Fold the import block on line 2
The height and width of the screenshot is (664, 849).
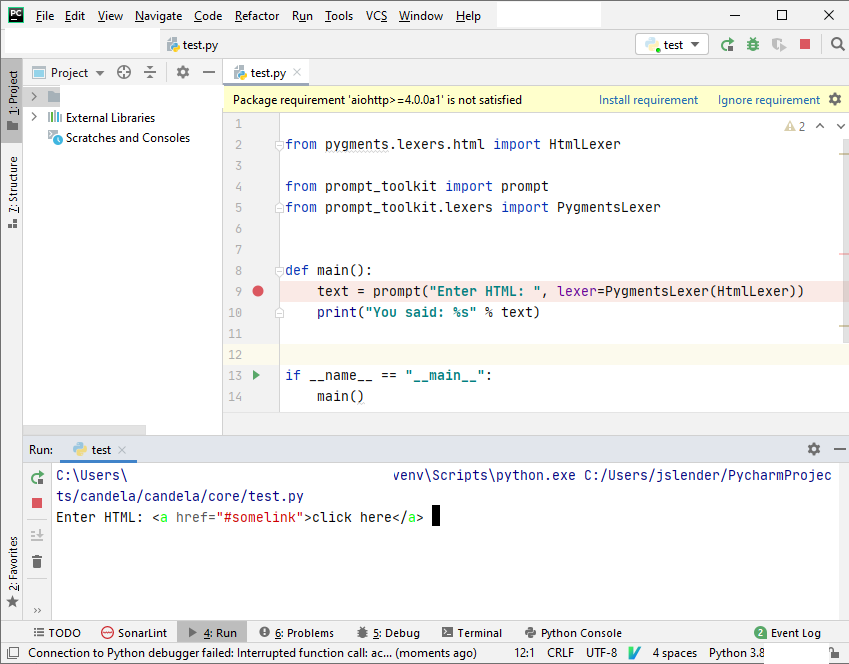point(279,145)
